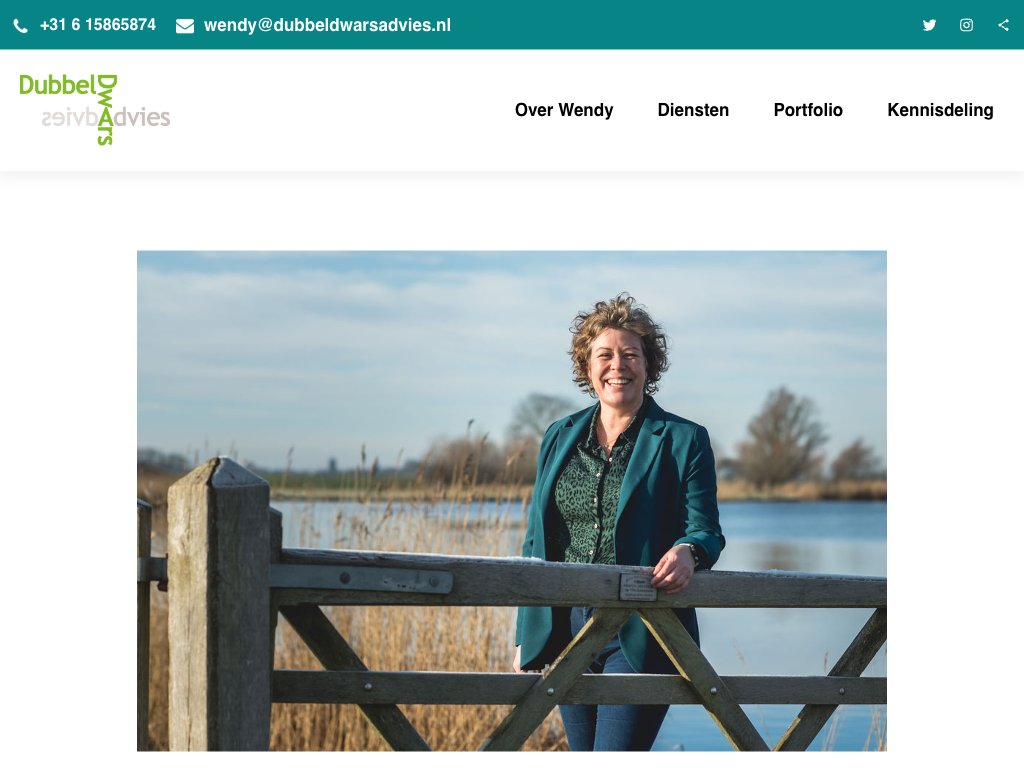
Task: Click the hero photo of Wendy
Action: (x=512, y=501)
